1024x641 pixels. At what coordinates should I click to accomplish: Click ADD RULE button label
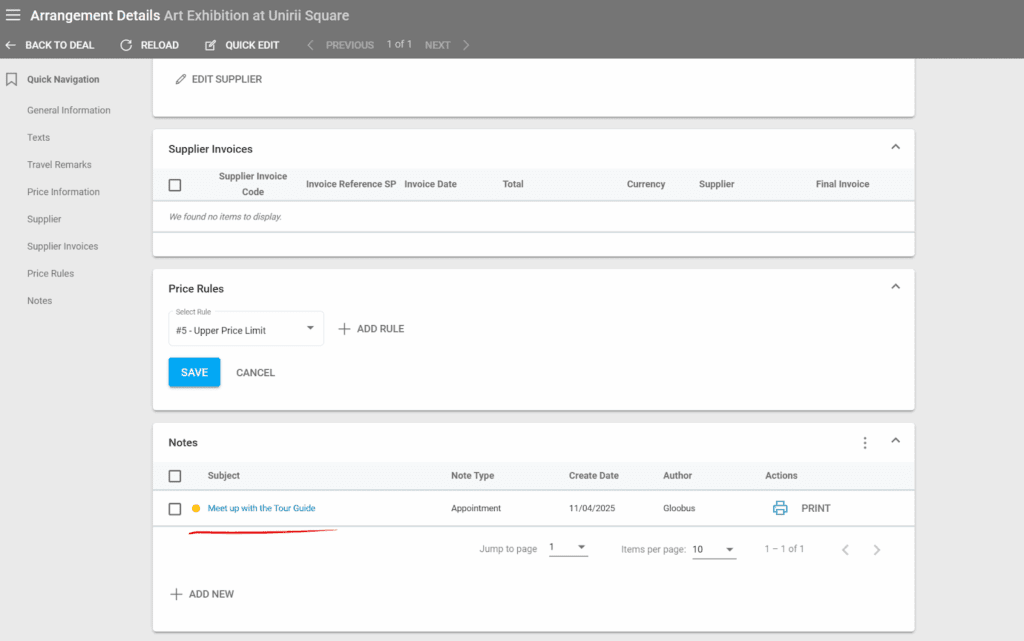[x=380, y=329]
